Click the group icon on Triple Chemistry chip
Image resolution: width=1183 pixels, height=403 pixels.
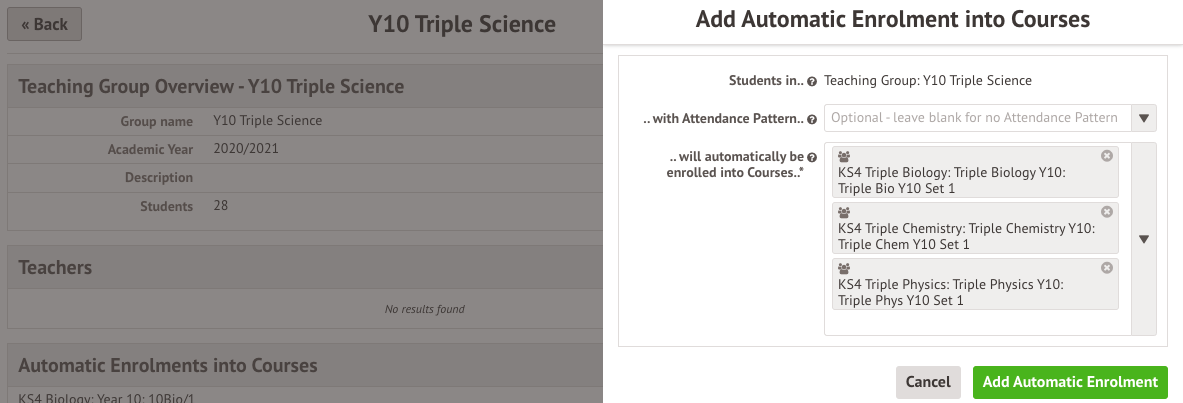click(x=844, y=213)
